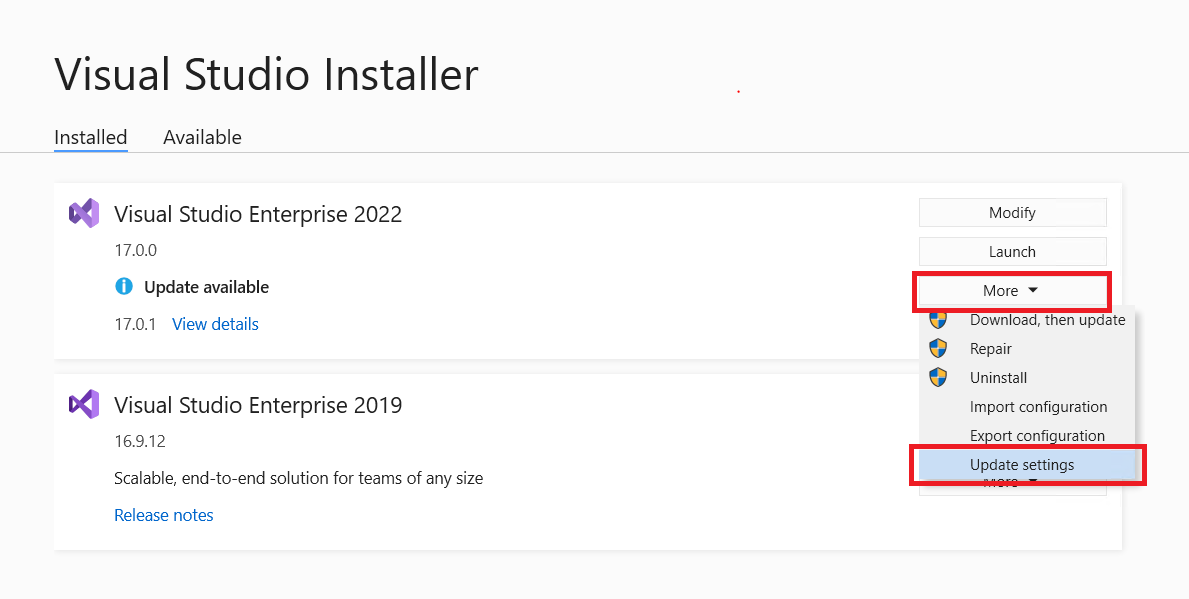Choose Download, then update option
The image size is (1189, 599).
coord(1047,319)
